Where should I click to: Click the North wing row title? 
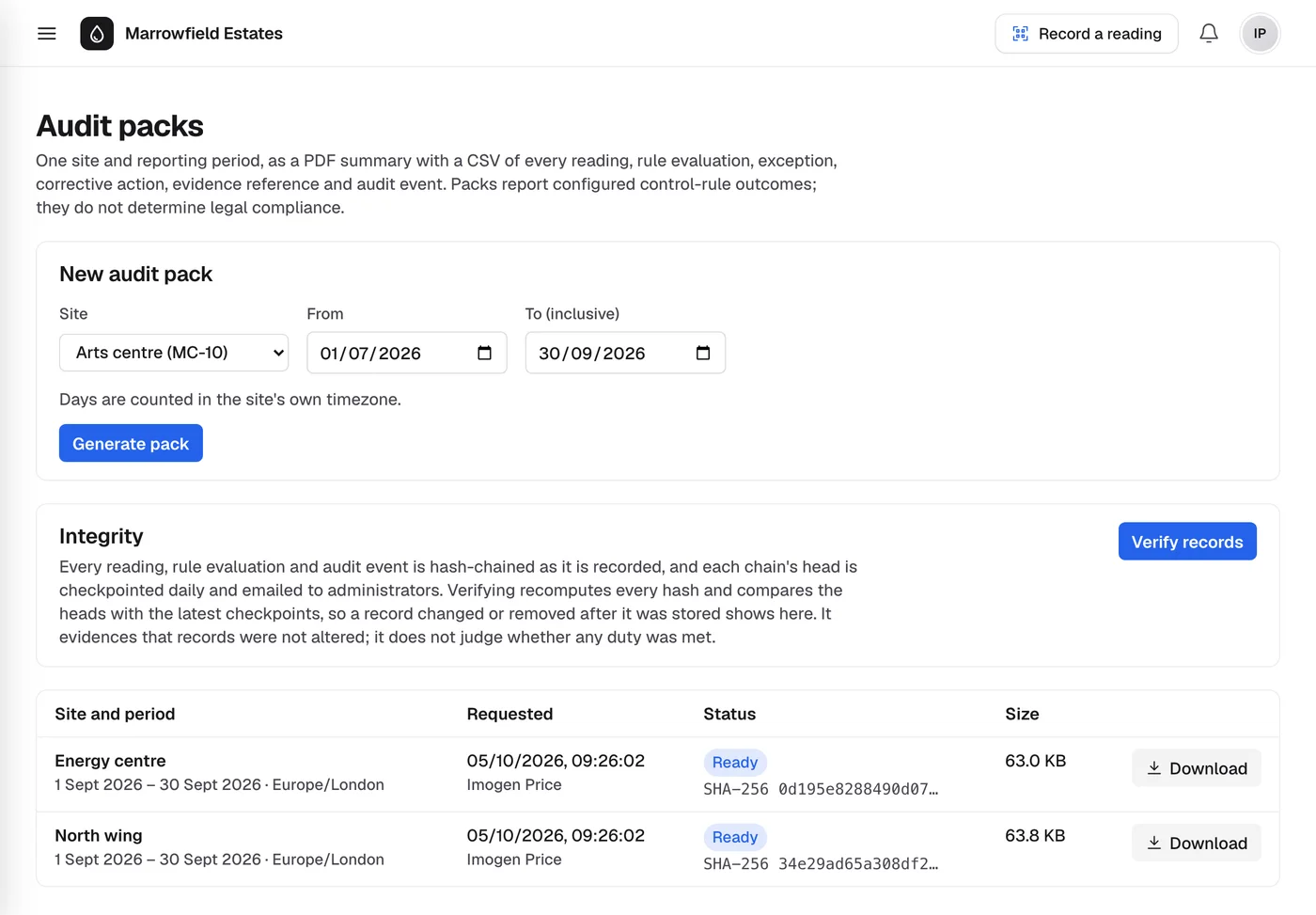click(99, 835)
